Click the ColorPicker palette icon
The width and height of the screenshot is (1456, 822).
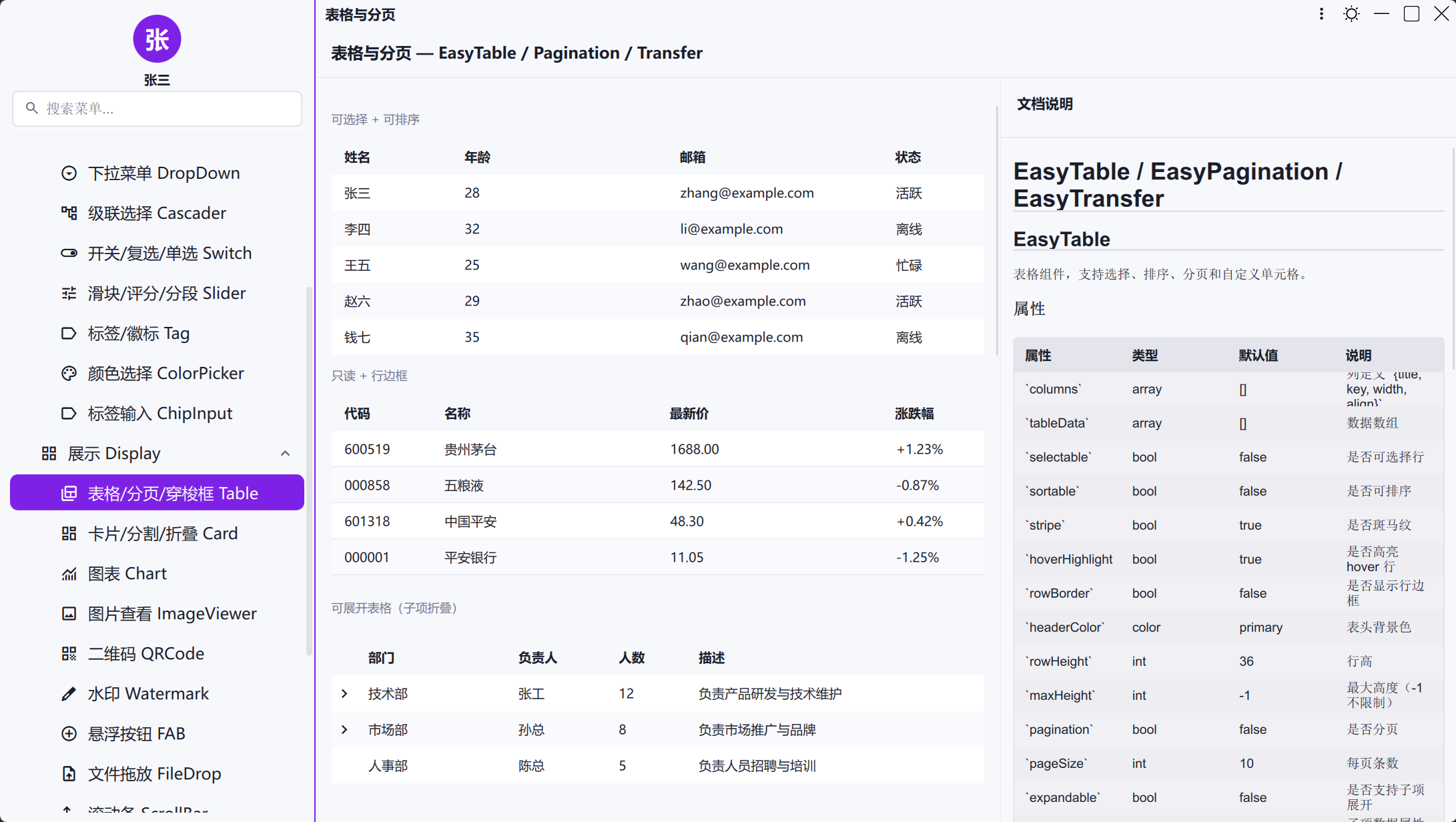pos(69,374)
